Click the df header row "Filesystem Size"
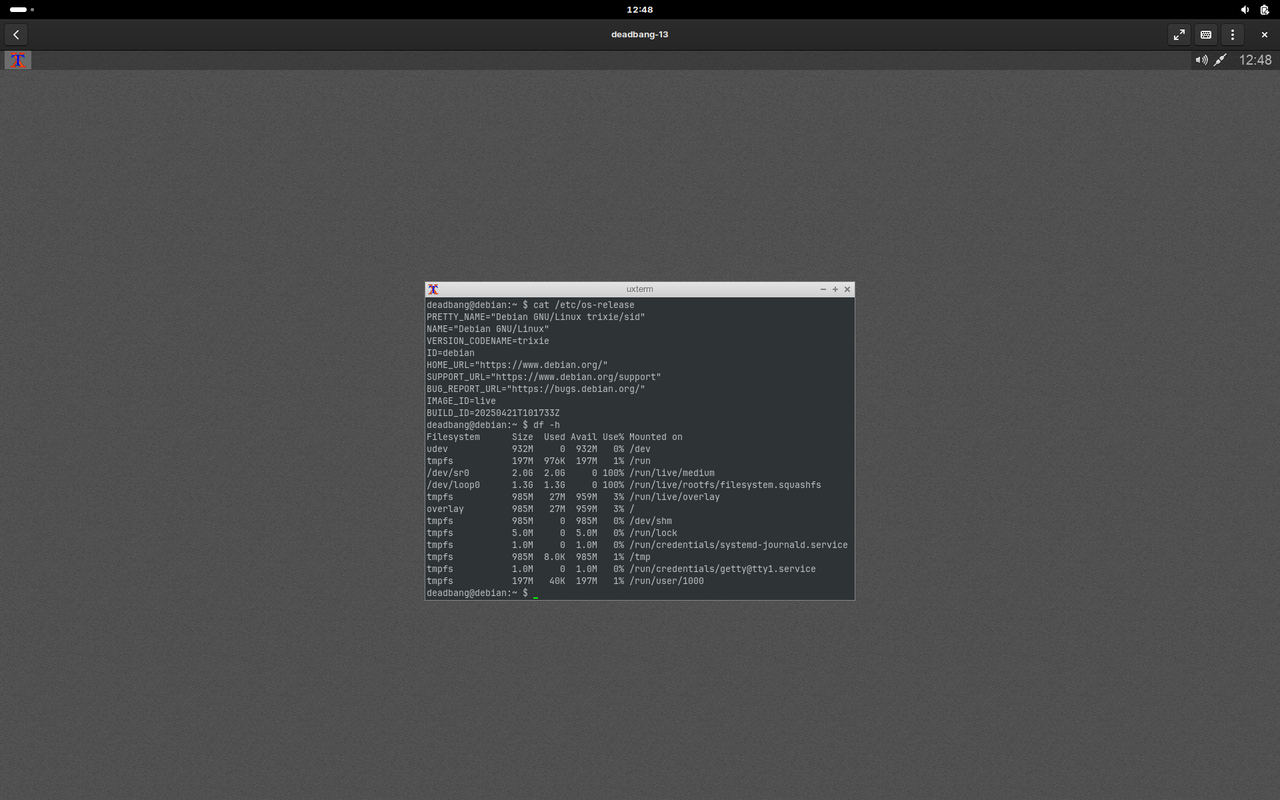Image resolution: width=1280 pixels, height=800 pixels. click(555, 437)
